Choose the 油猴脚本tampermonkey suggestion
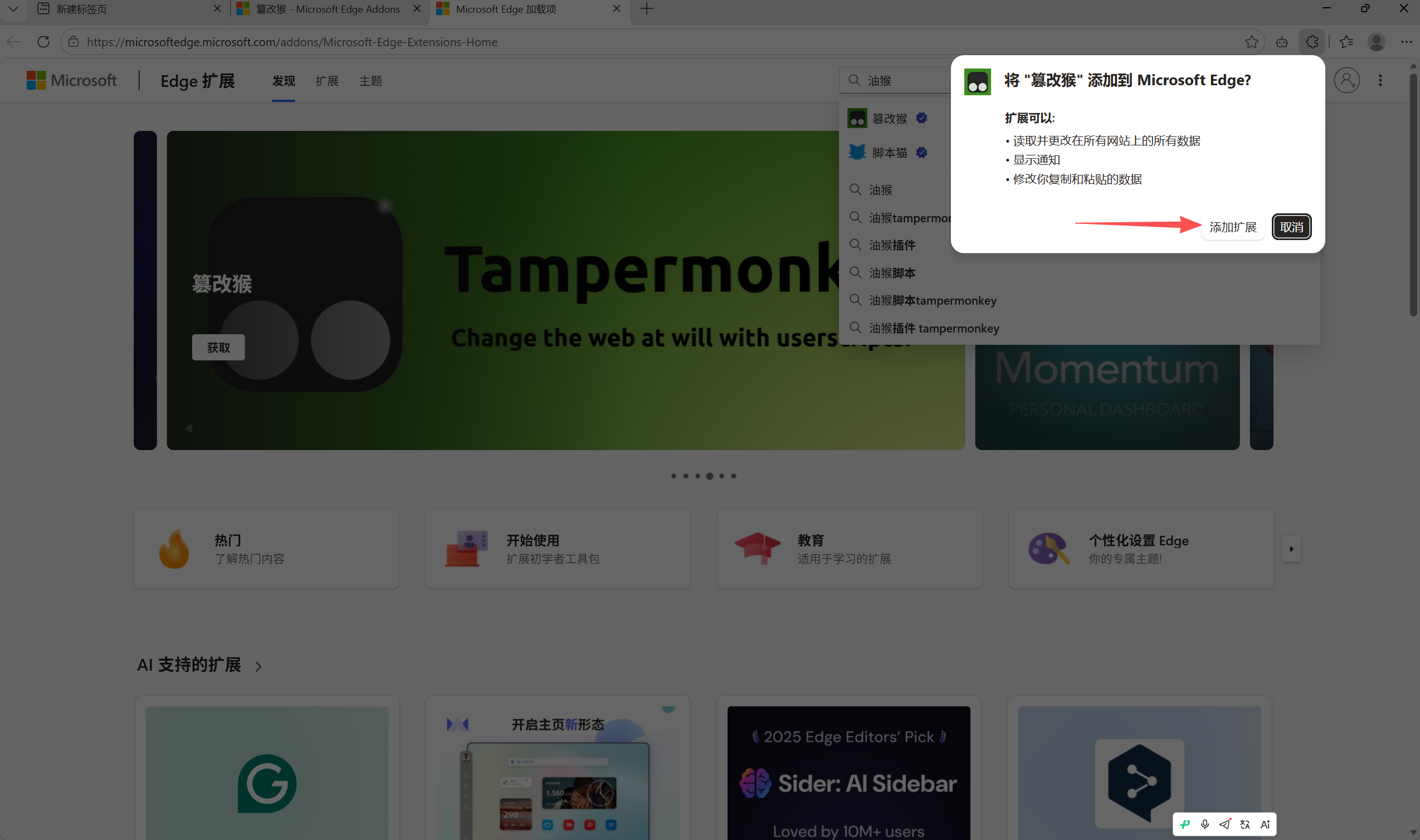The image size is (1420, 840). (x=1079, y=301)
